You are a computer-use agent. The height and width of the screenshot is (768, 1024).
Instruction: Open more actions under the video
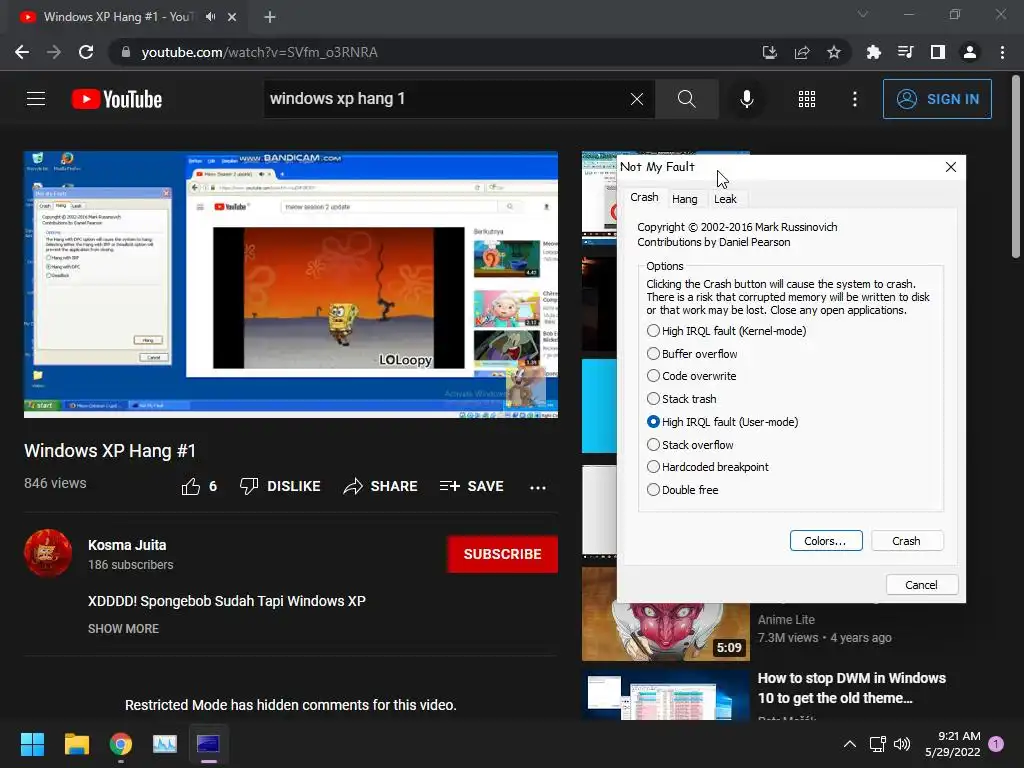pos(537,487)
